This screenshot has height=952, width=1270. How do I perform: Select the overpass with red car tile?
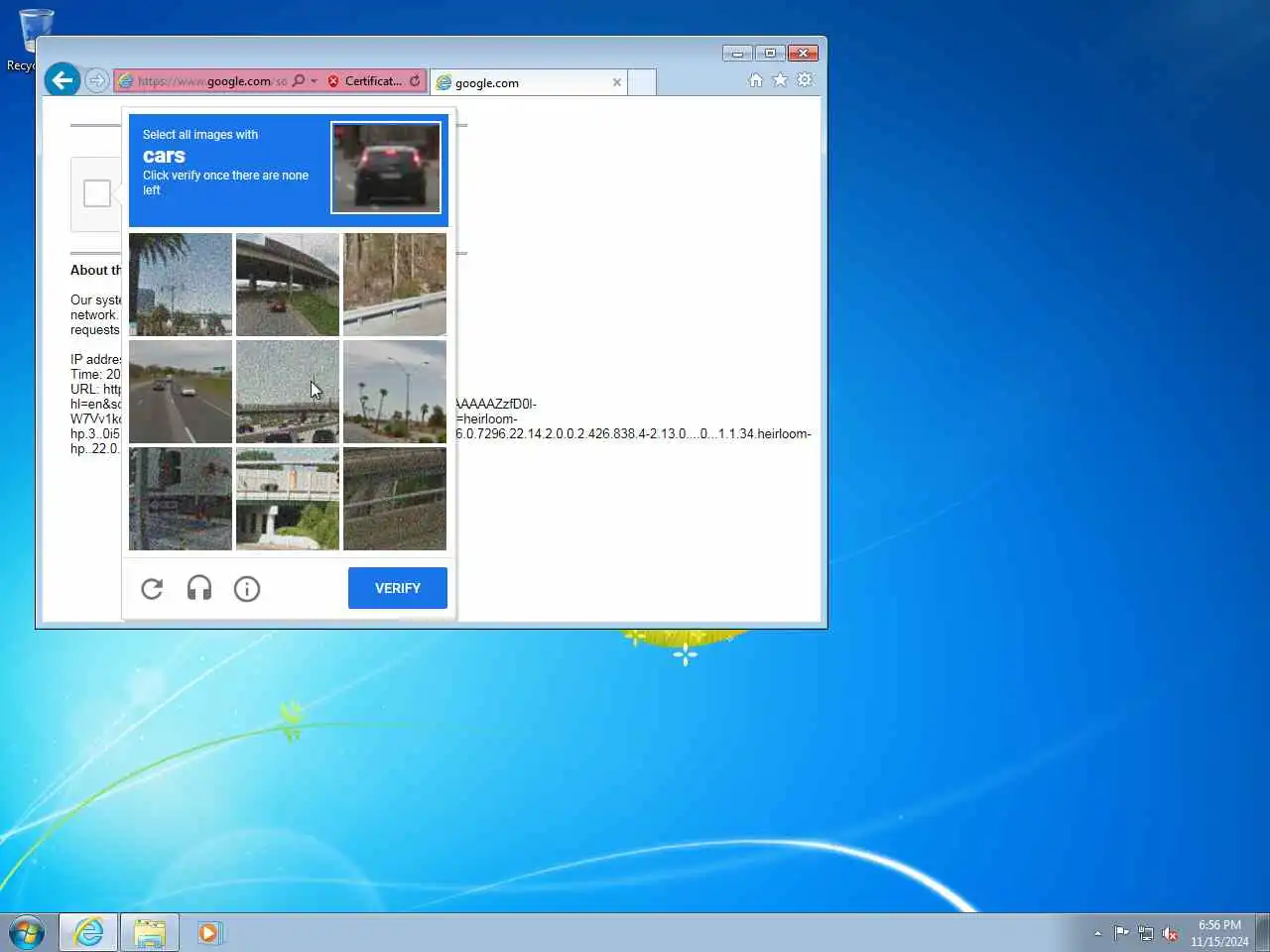click(x=288, y=285)
